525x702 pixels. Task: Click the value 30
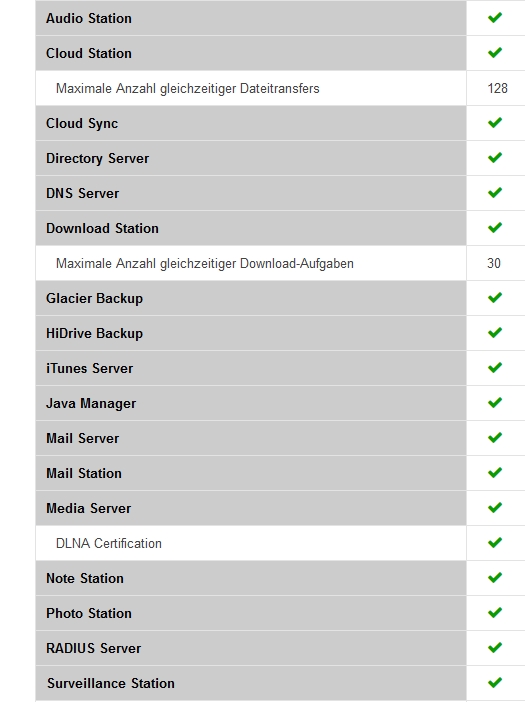494,263
